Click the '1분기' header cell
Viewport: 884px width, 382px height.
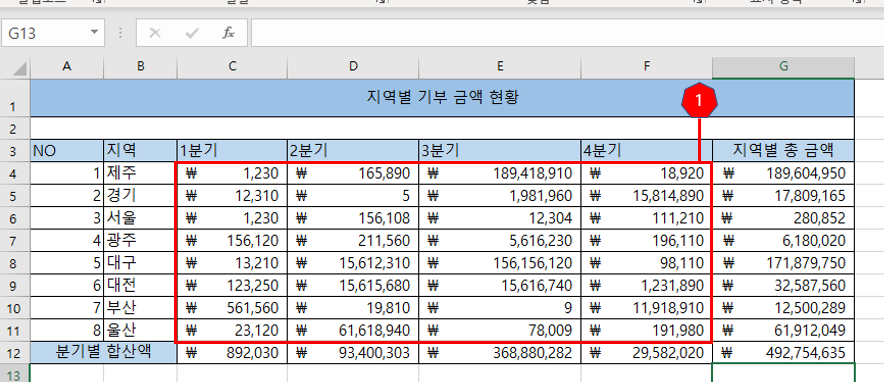[x=232, y=151]
